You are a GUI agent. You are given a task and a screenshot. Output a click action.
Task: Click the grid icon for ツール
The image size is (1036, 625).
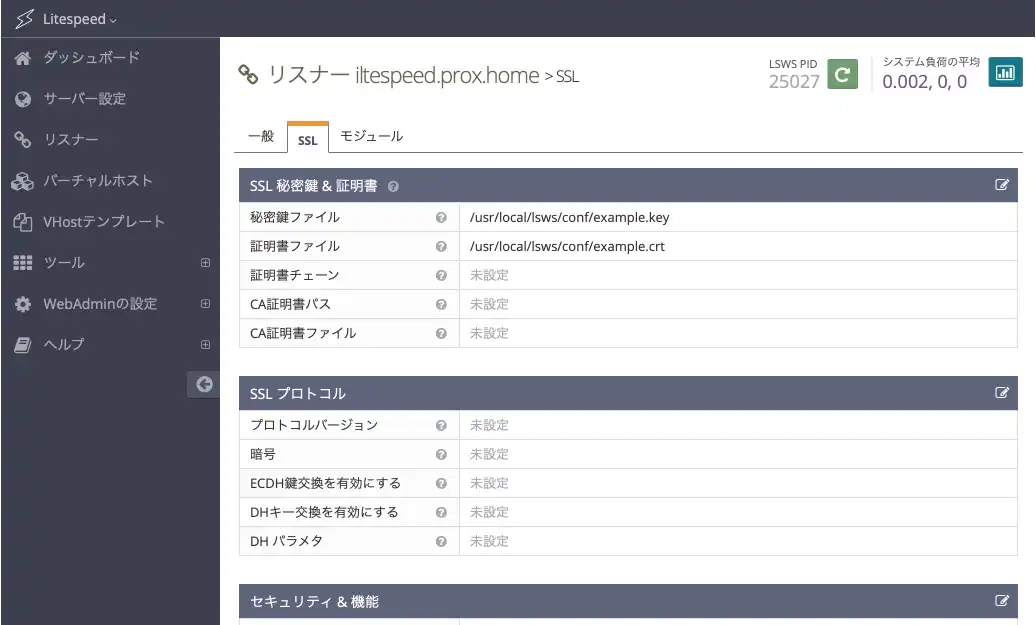(x=22, y=263)
